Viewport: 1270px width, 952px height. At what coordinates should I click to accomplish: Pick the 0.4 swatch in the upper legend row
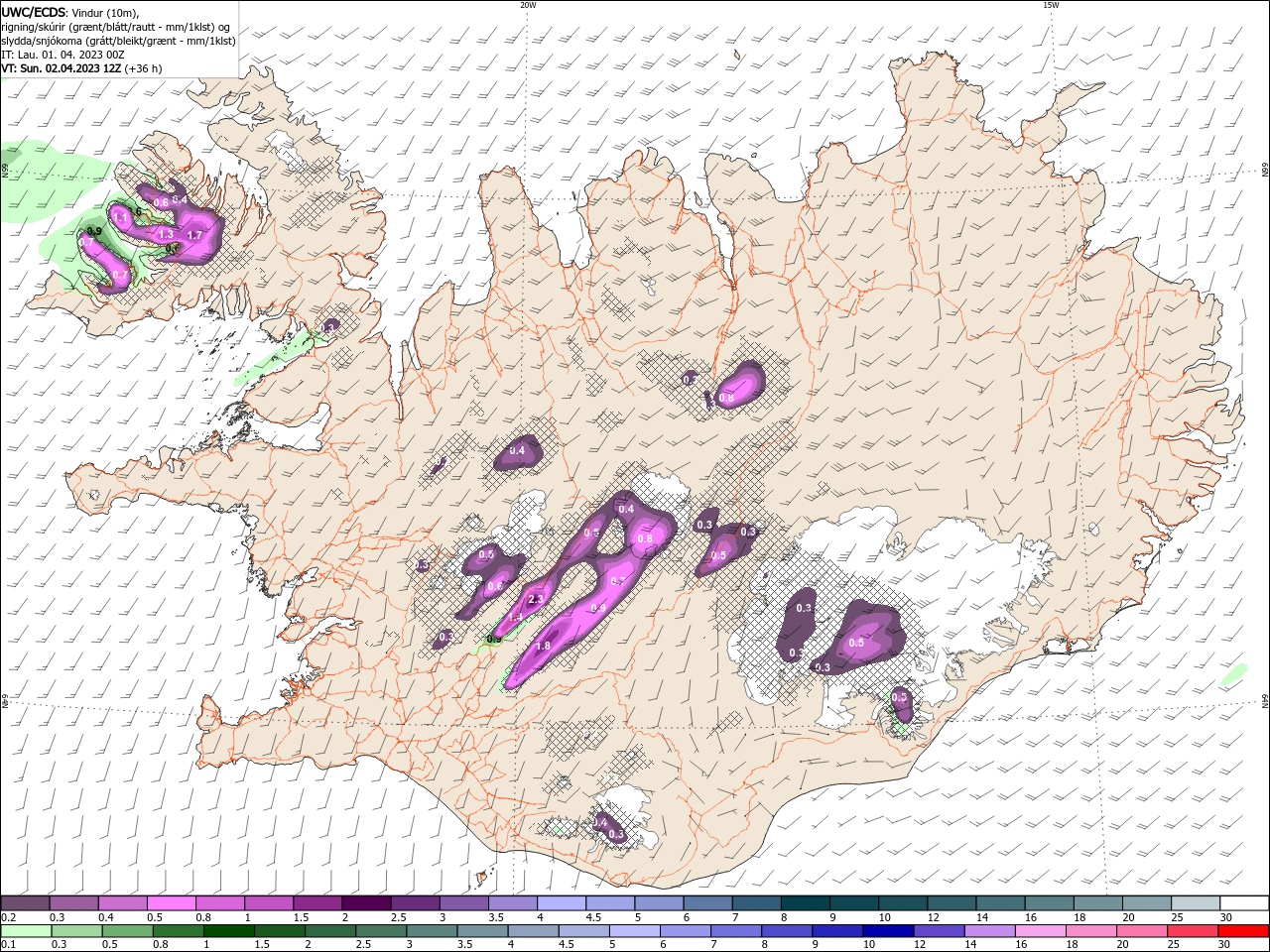coord(123,903)
